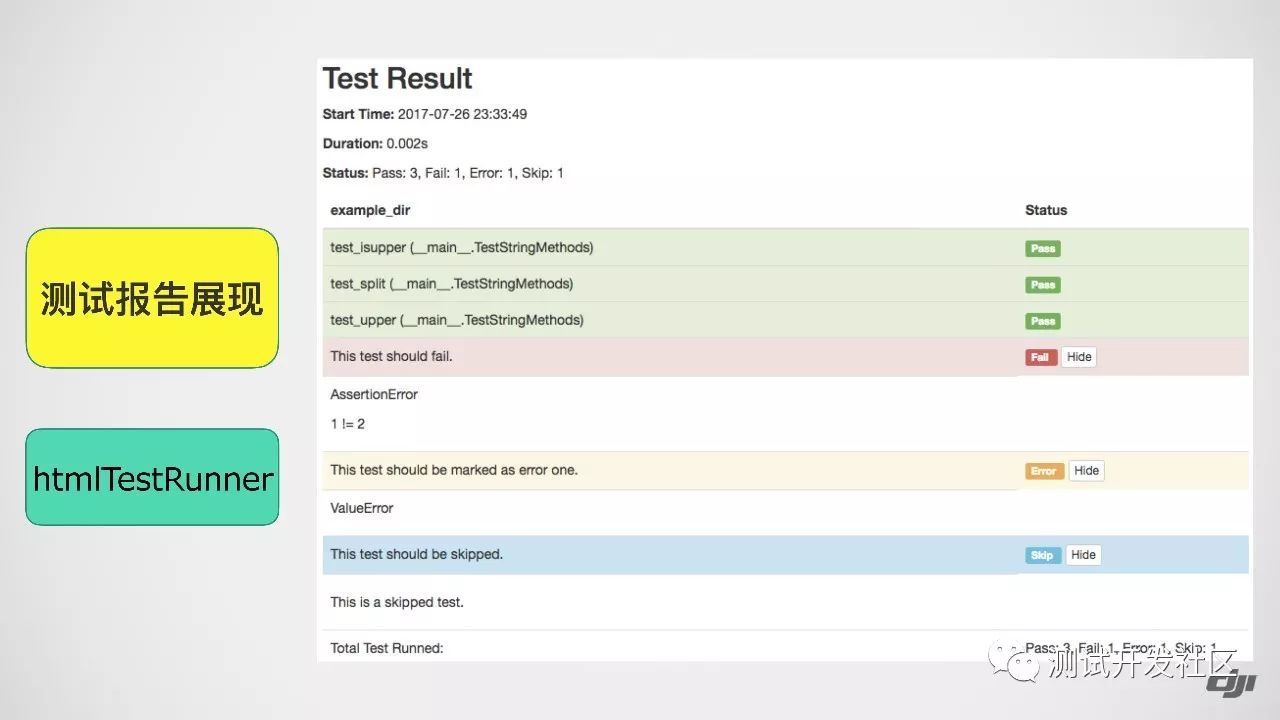The width and height of the screenshot is (1280, 720).
Task: Click the orange Error status badge
Action: point(1044,471)
